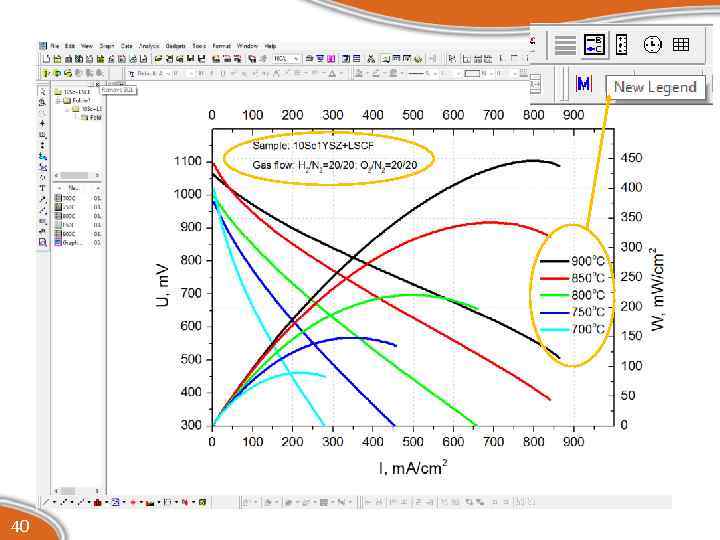The width and height of the screenshot is (720, 540).
Task: Open the Window menu
Action: (248, 46)
